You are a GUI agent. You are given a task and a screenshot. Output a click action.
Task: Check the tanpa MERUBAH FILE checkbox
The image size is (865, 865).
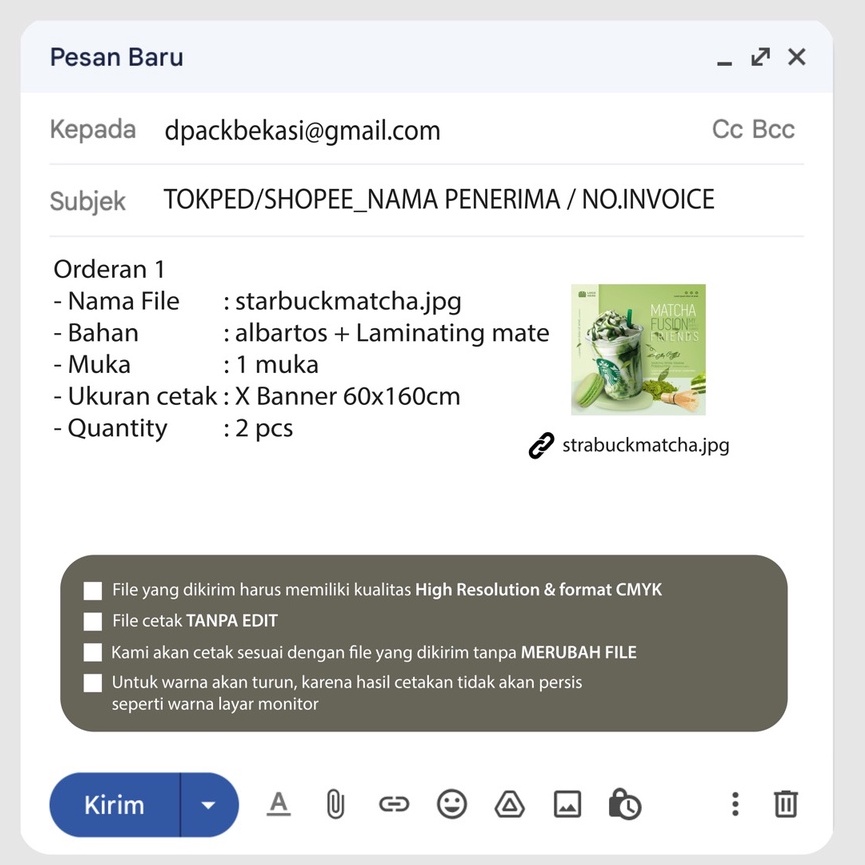pyautogui.click(x=93, y=652)
